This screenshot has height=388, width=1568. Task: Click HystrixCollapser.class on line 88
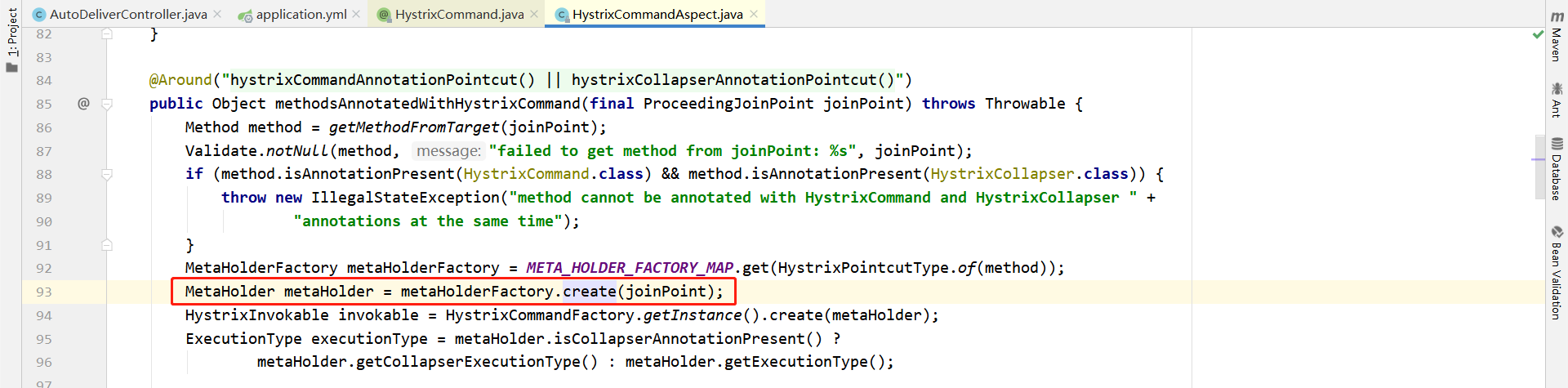pyautogui.click(x=1030, y=174)
